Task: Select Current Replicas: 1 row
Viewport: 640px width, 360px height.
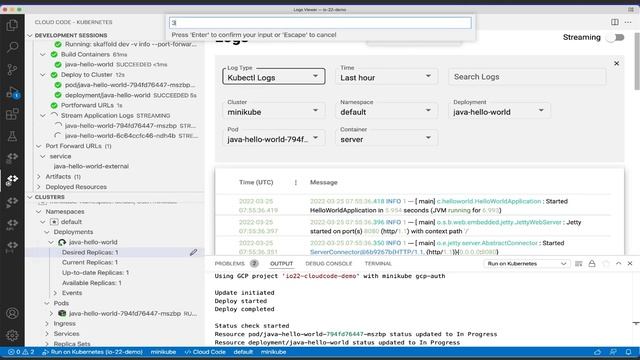Action: click(x=90, y=262)
